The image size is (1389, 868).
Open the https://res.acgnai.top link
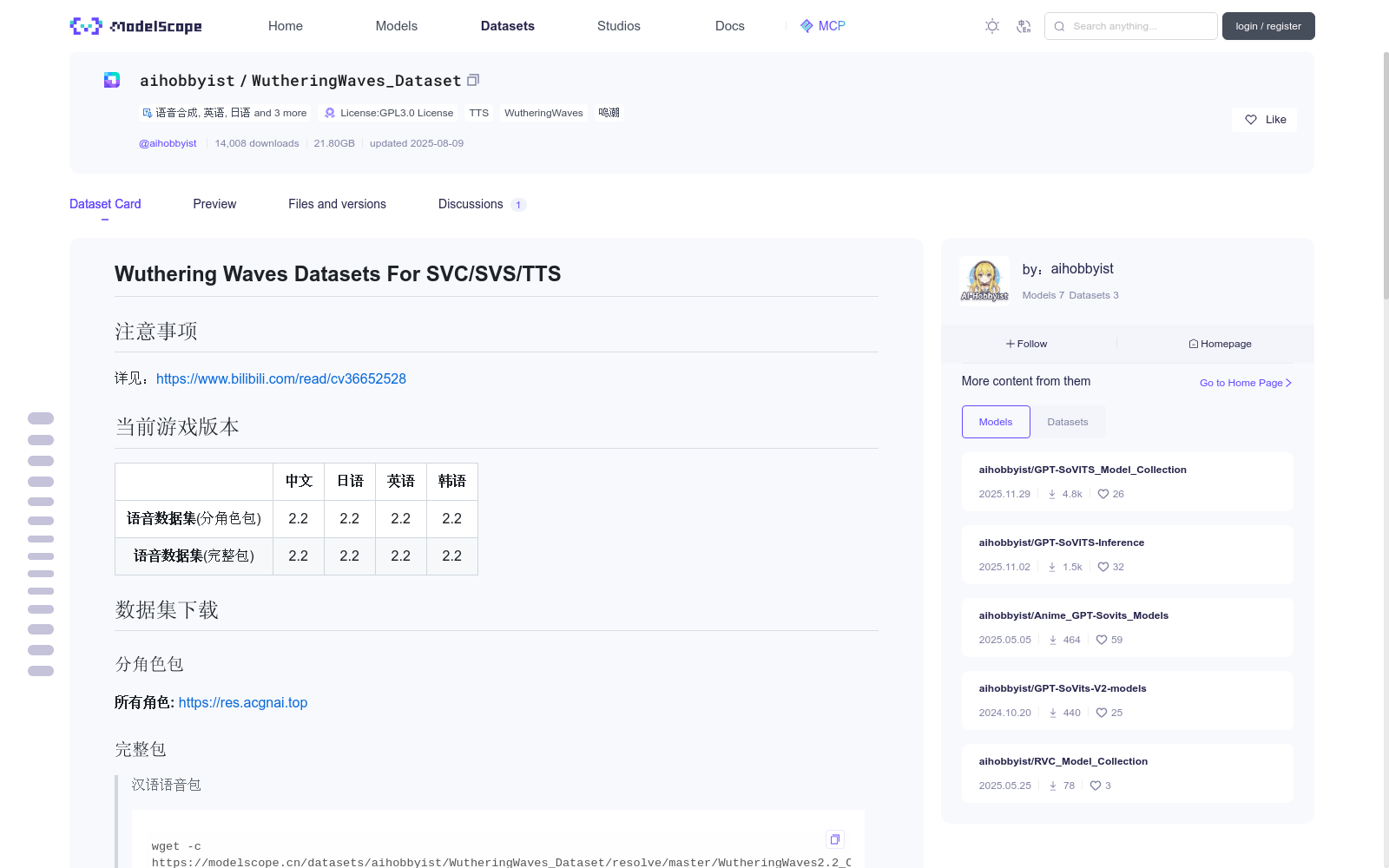coord(243,702)
